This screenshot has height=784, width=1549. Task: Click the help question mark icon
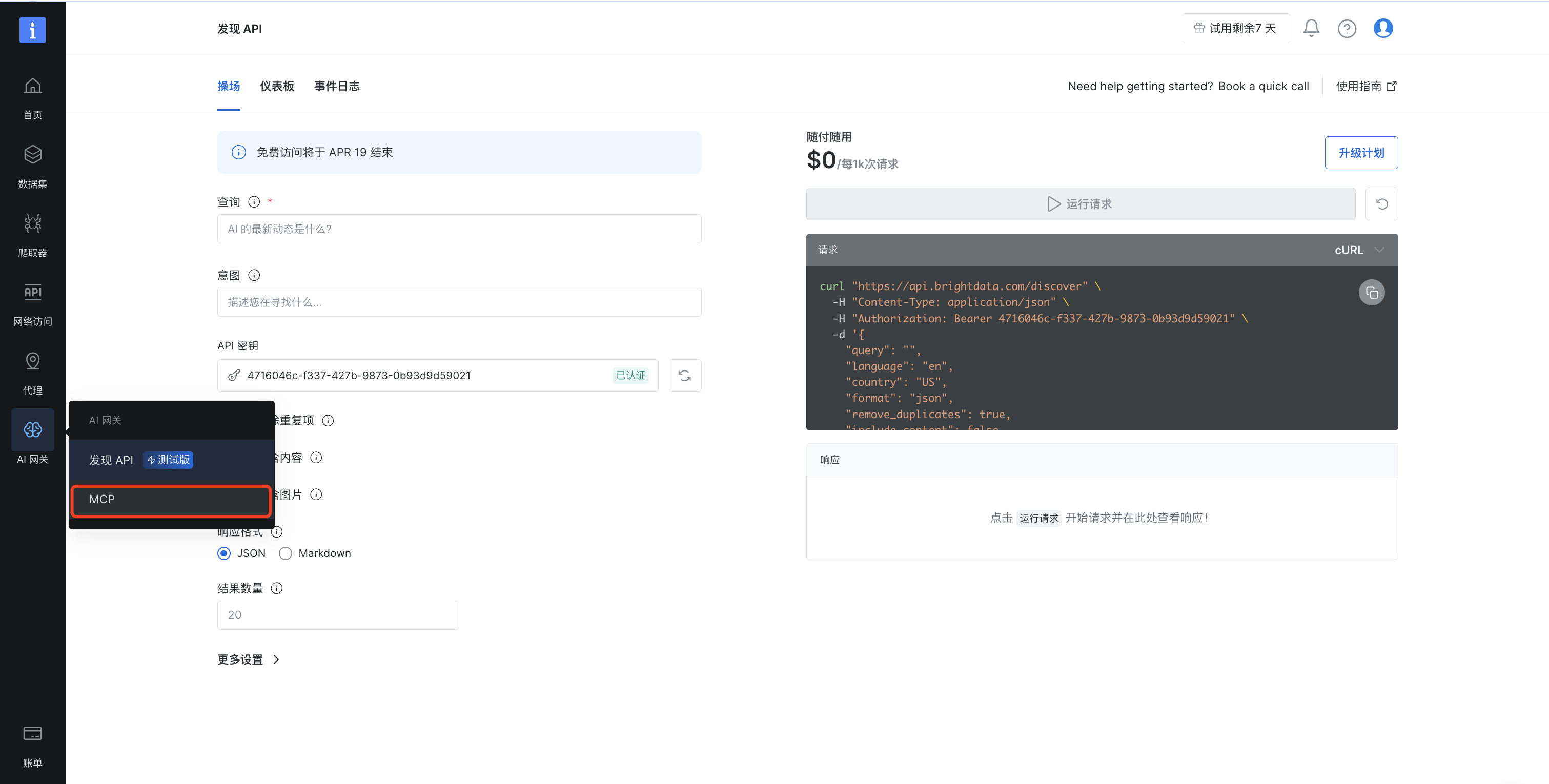click(x=1347, y=28)
